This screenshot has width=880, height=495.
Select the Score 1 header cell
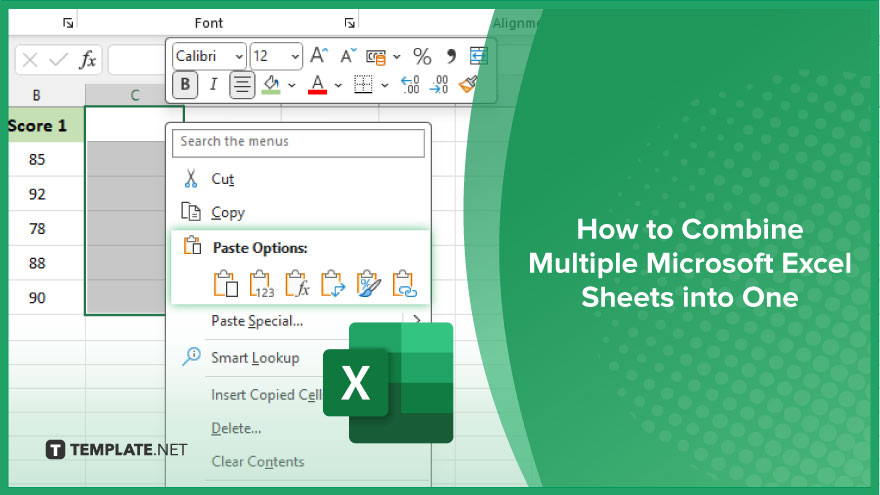click(x=47, y=125)
